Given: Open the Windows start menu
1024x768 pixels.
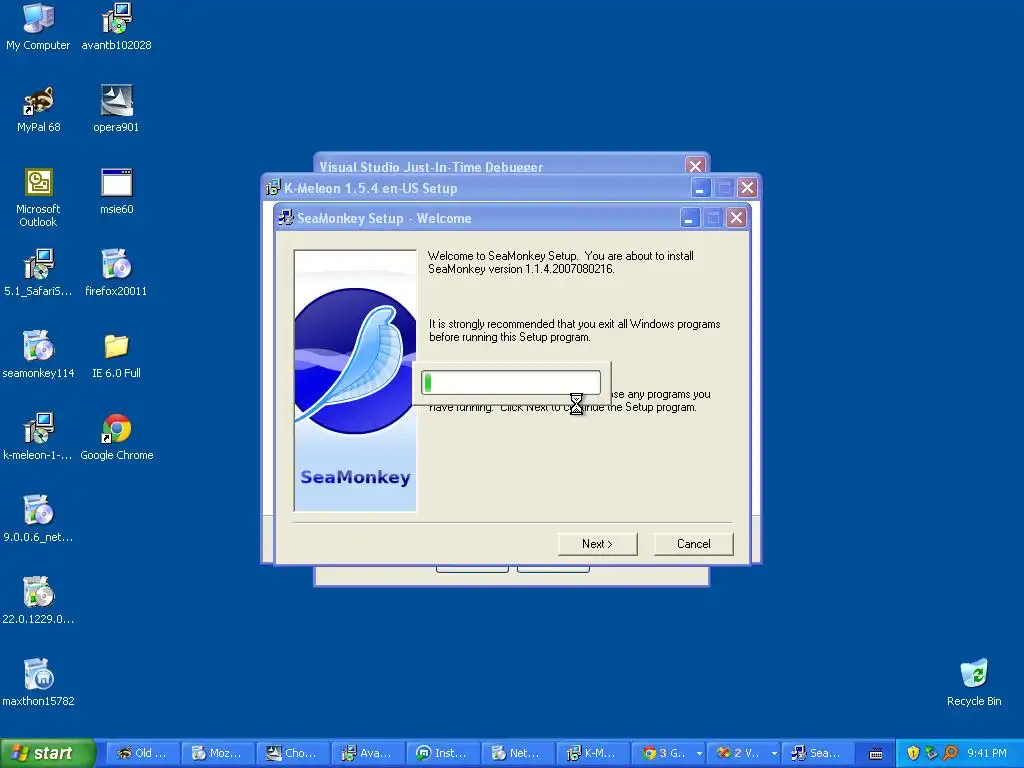Looking at the screenshot, I should tap(47, 753).
